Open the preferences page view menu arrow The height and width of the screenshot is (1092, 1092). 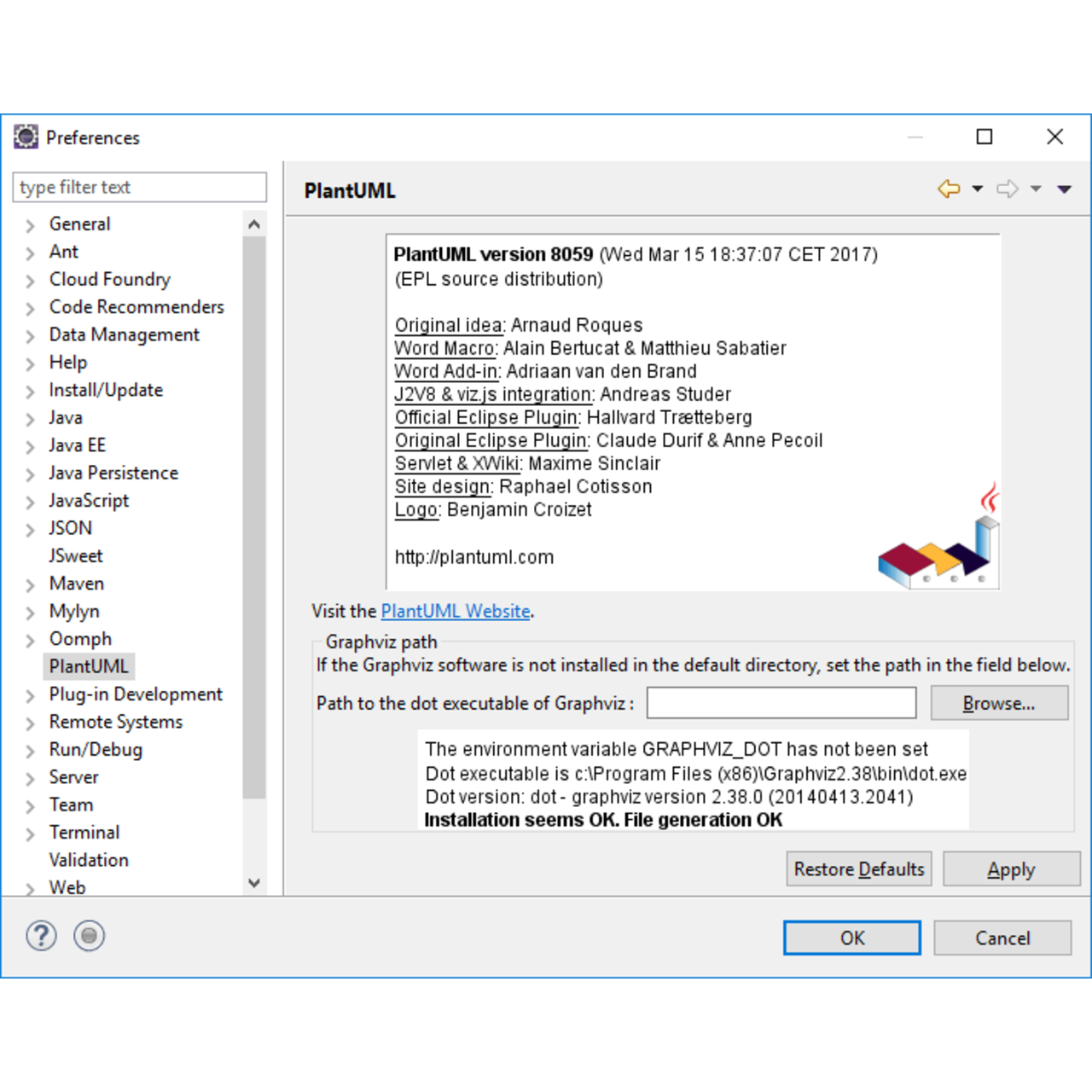(x=1064, y=189)
